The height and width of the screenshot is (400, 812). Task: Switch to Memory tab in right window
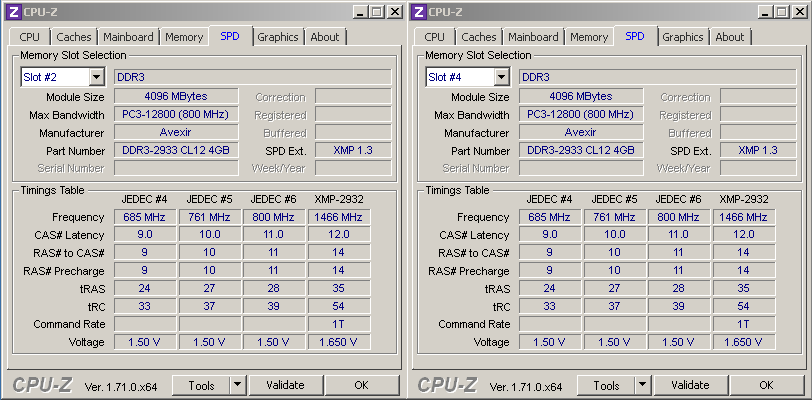point(589,37)
